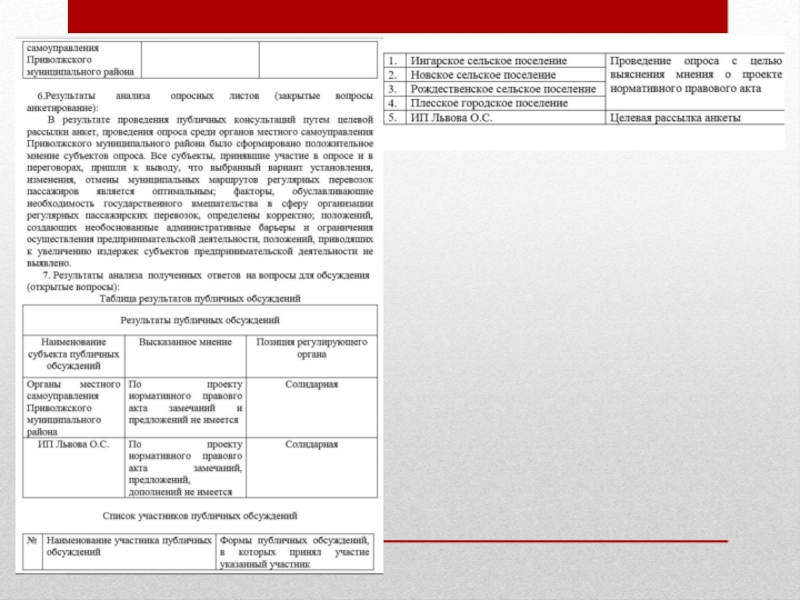
Task: Click "ИП Львова О.С." in numbered row 5
Action: tap(452, 117)
